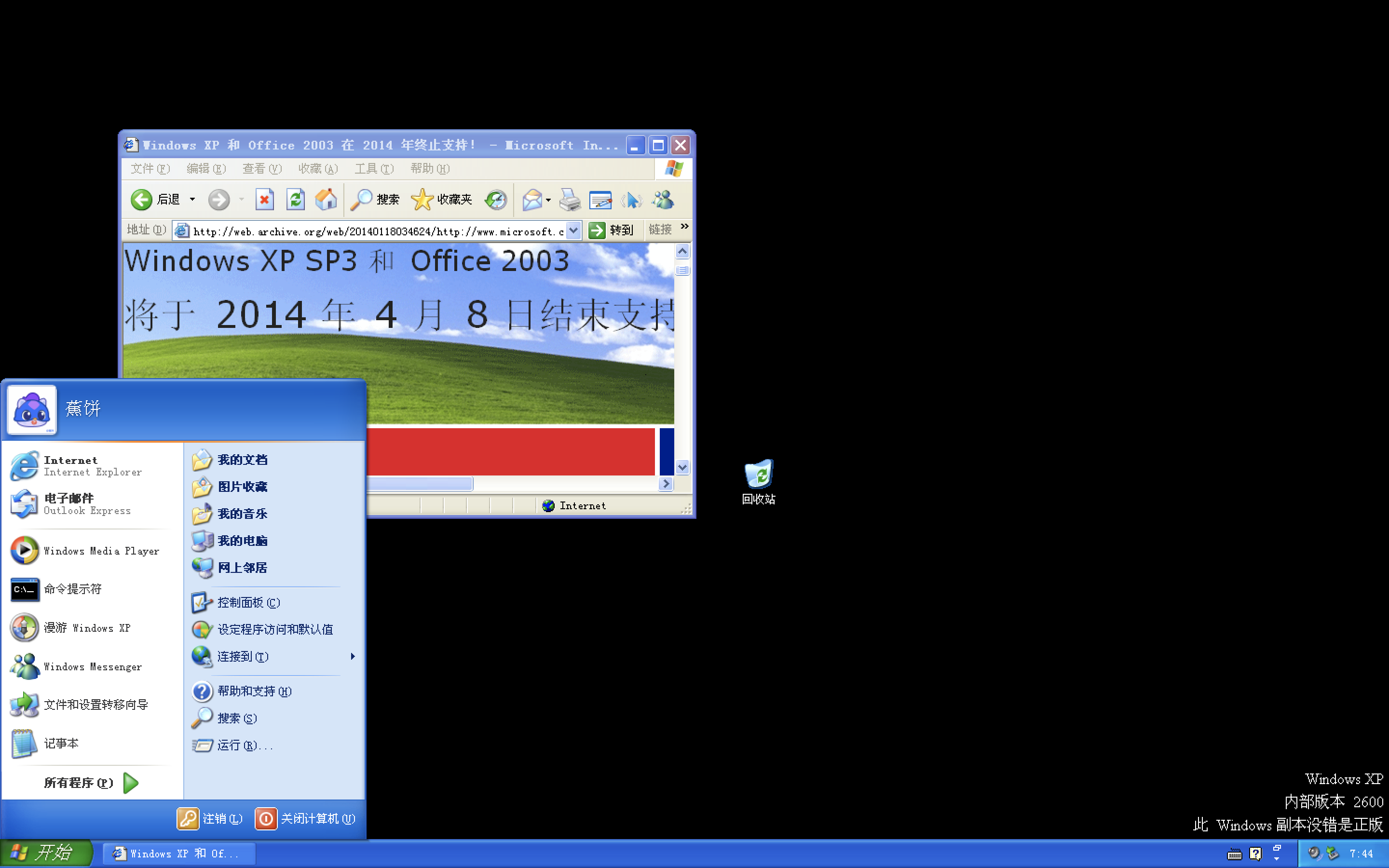Click Log Off (注销) button
This screenshot has width=1389, height=868.
210,819
